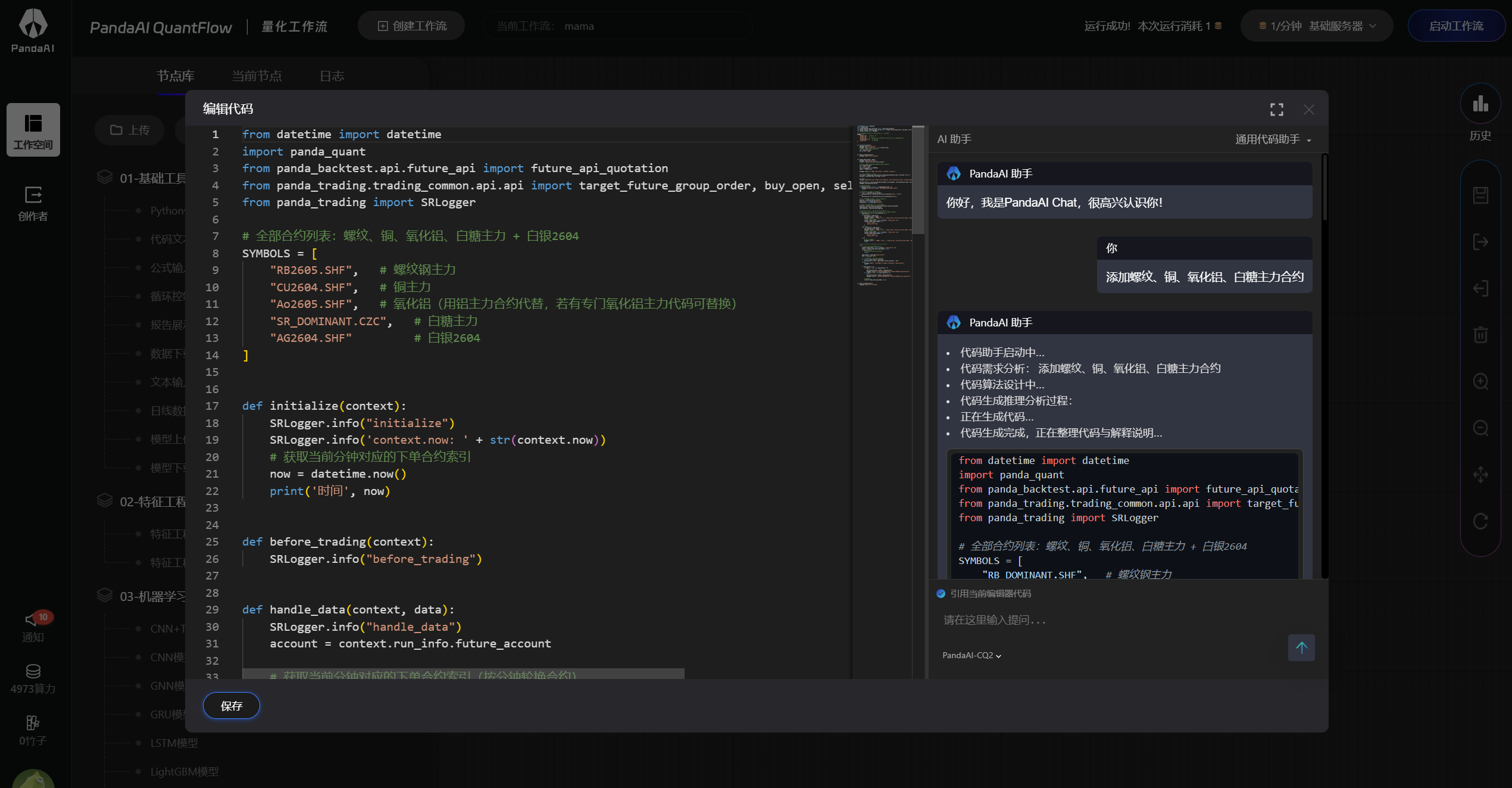Click code line 29 def handle_data
Image resolution: width=1512 pixels, height=788 pixels.
point(348,609)
